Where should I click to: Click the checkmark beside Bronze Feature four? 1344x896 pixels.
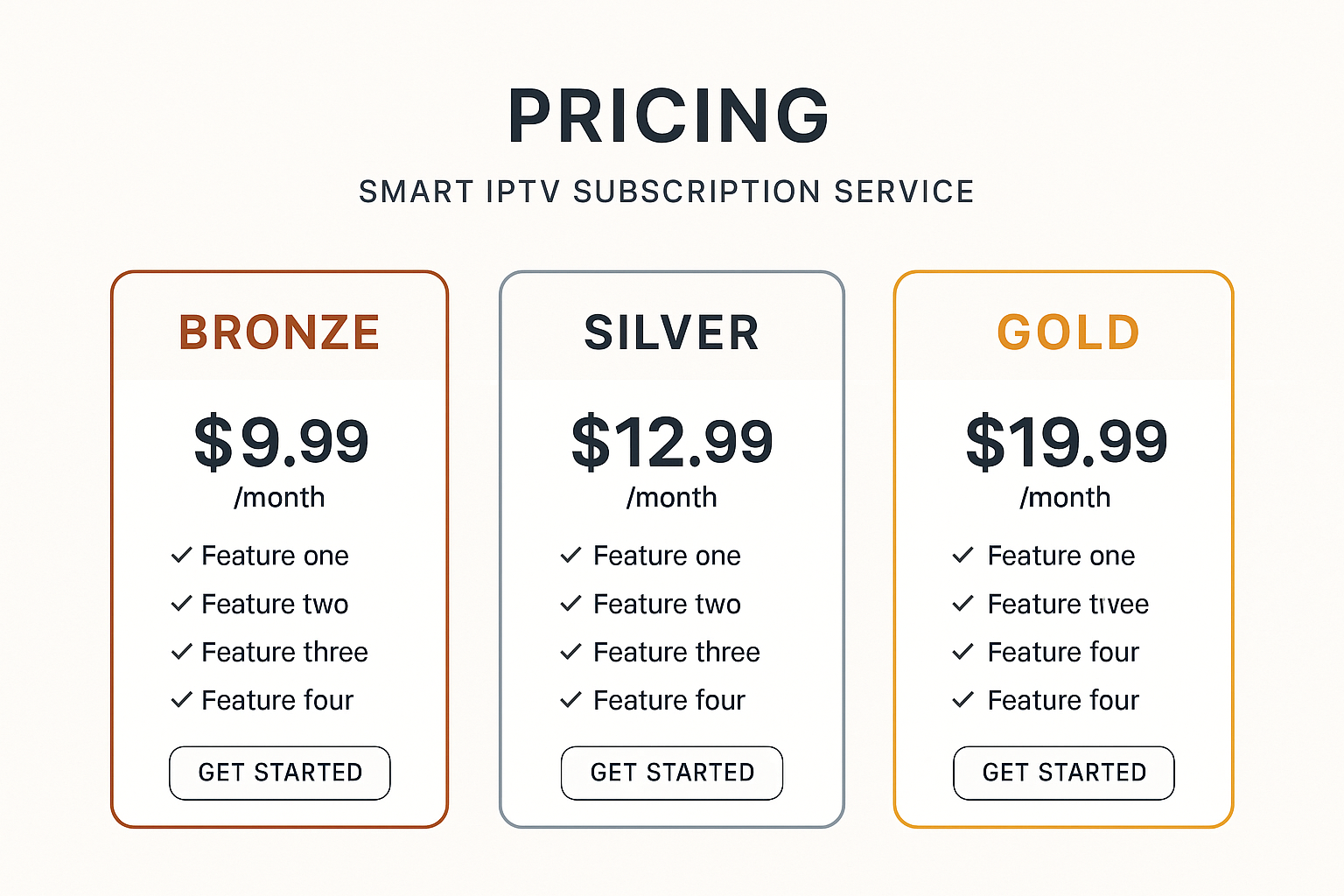click(x=181, y=699)
